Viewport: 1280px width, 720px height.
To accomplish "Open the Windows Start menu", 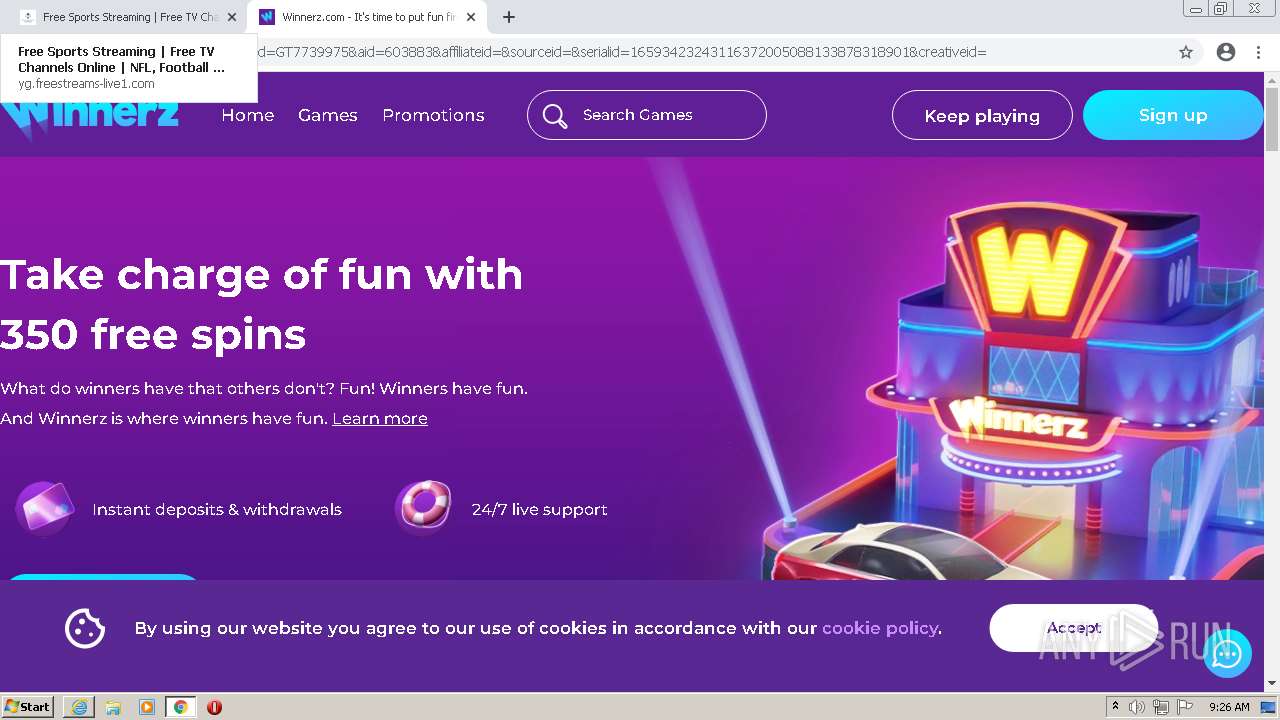I will 28,707.
